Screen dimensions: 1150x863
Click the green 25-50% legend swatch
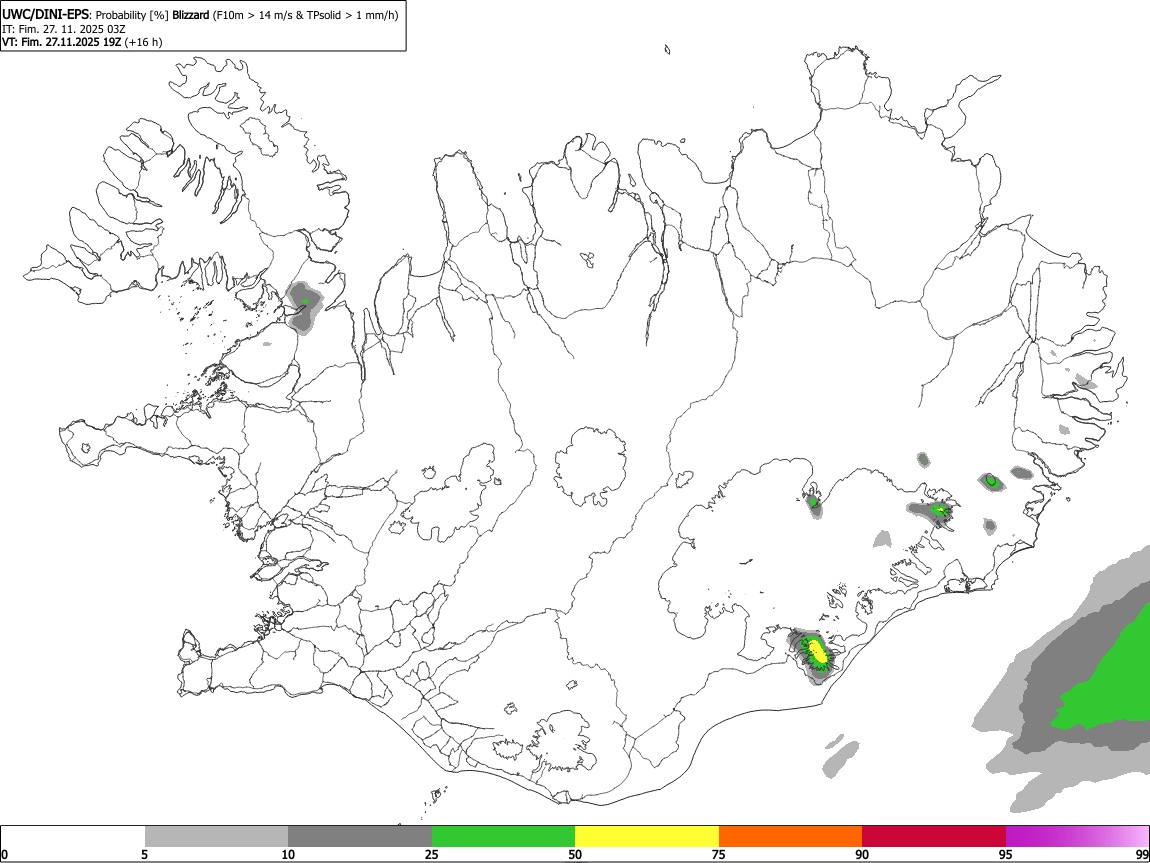[503, 837]
